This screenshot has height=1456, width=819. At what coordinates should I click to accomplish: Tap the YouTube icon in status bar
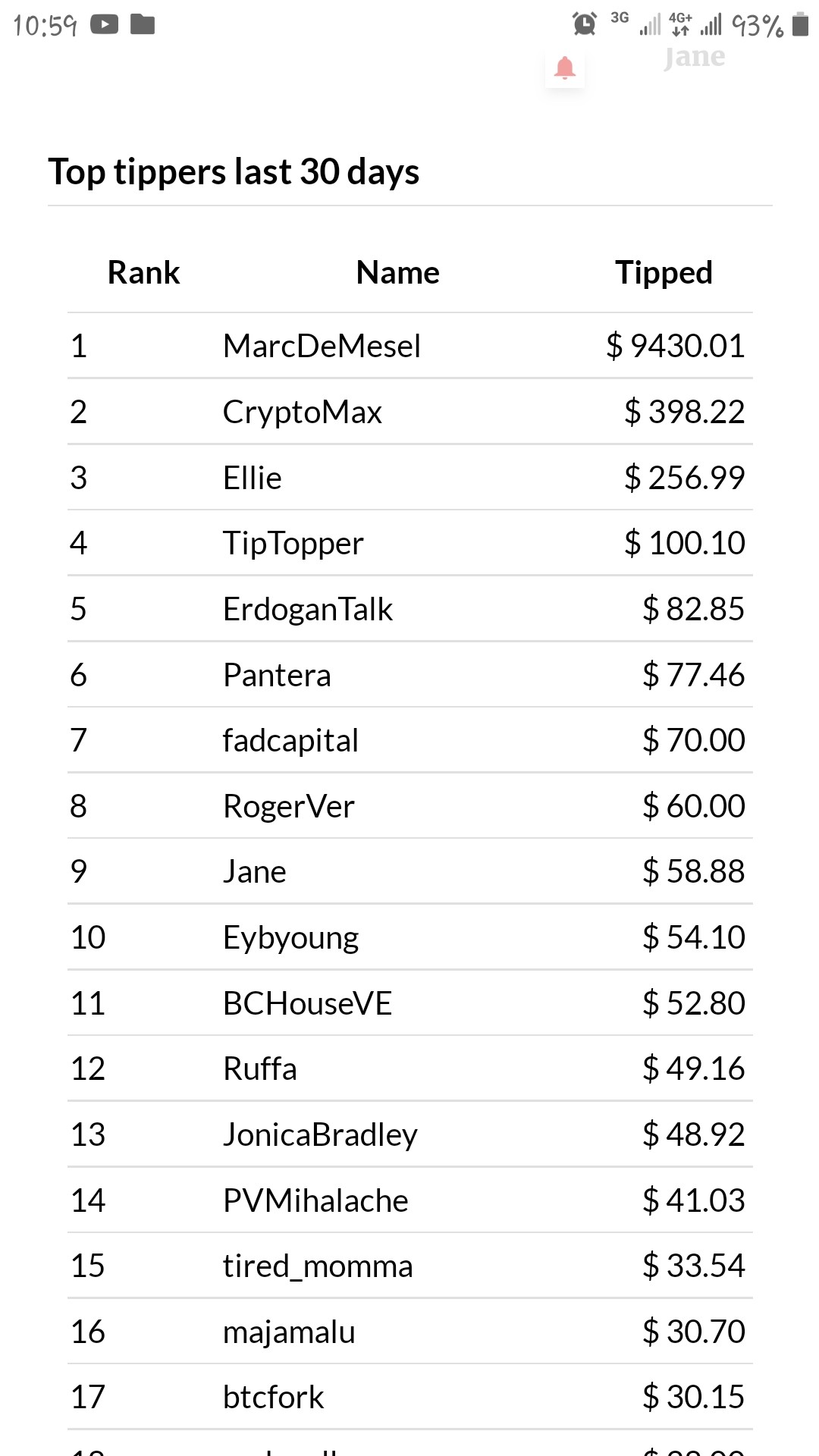tap(105, 25)
